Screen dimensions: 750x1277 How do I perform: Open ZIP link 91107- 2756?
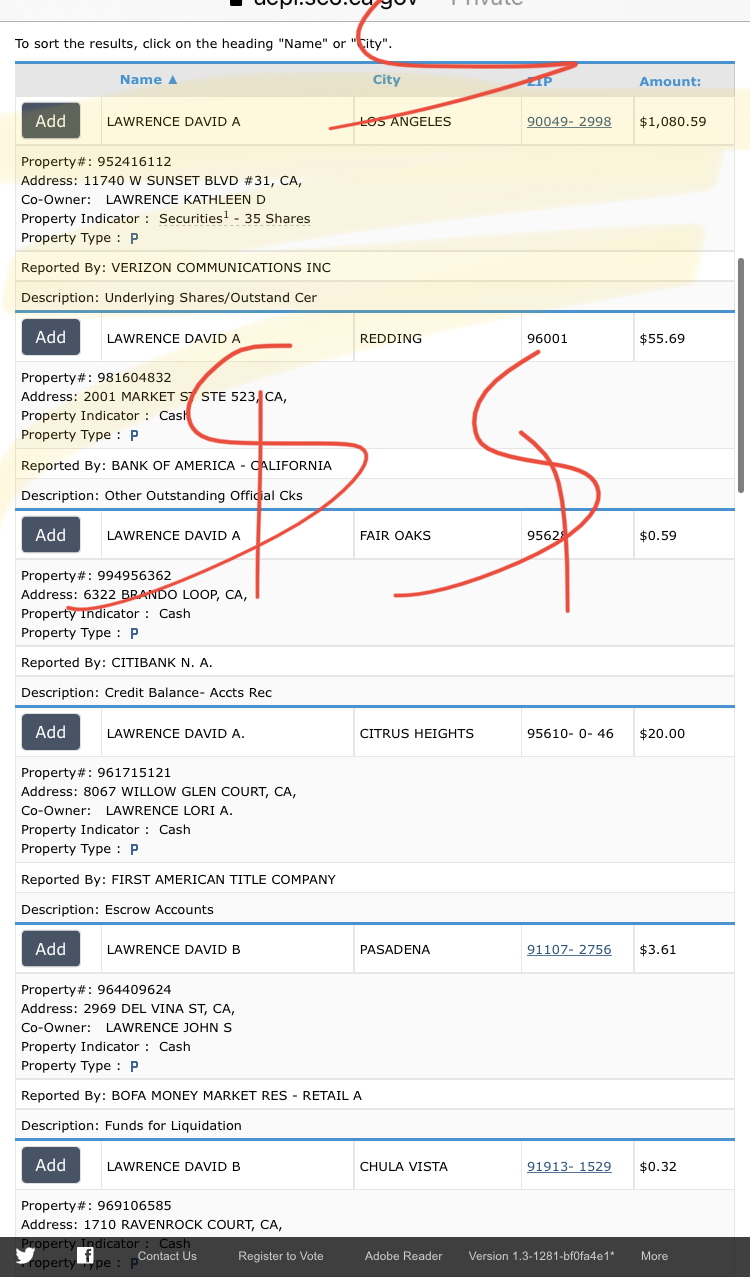pos(569,950)
